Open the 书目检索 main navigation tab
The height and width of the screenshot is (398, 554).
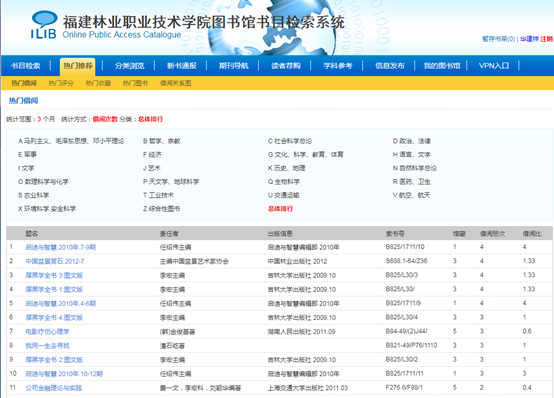[x=25, y=66]
